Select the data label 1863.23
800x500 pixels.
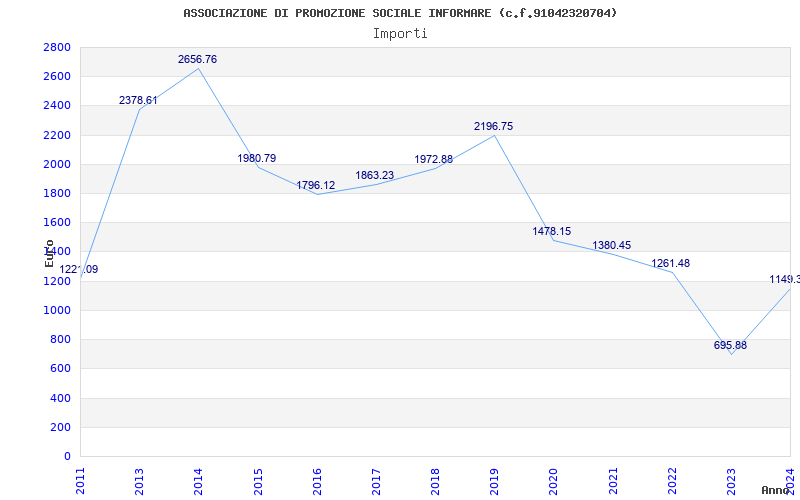coord(375,176)
